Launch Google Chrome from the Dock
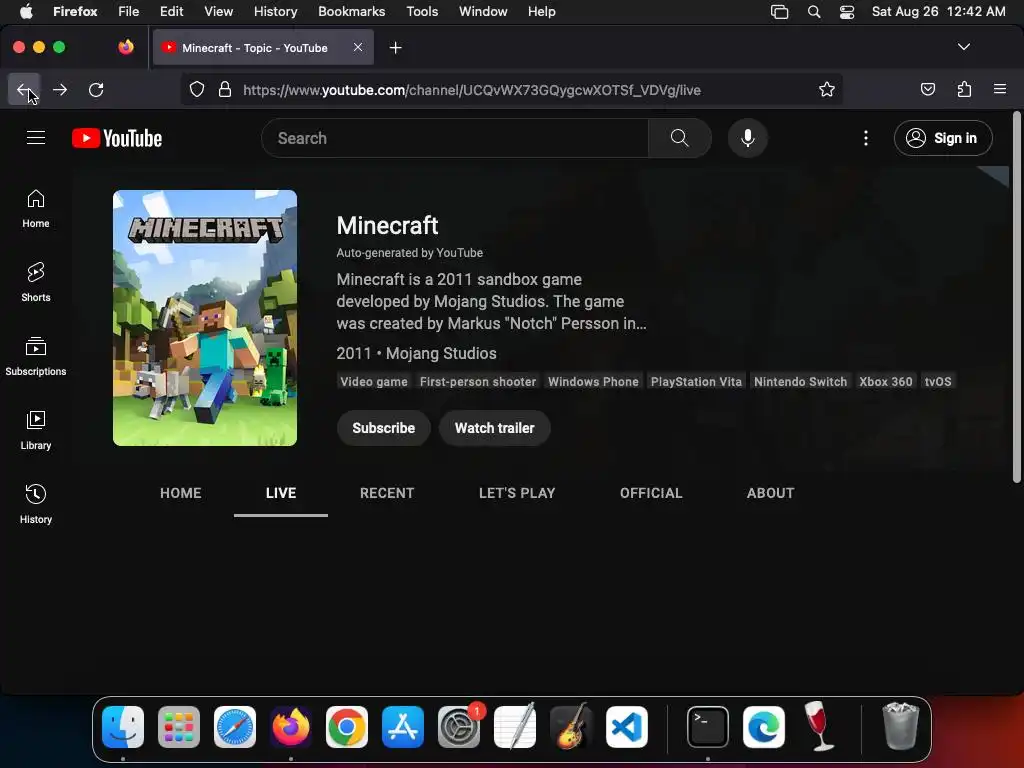The width and height of the screenshot is (1024, 768). (x=347, y=727)
